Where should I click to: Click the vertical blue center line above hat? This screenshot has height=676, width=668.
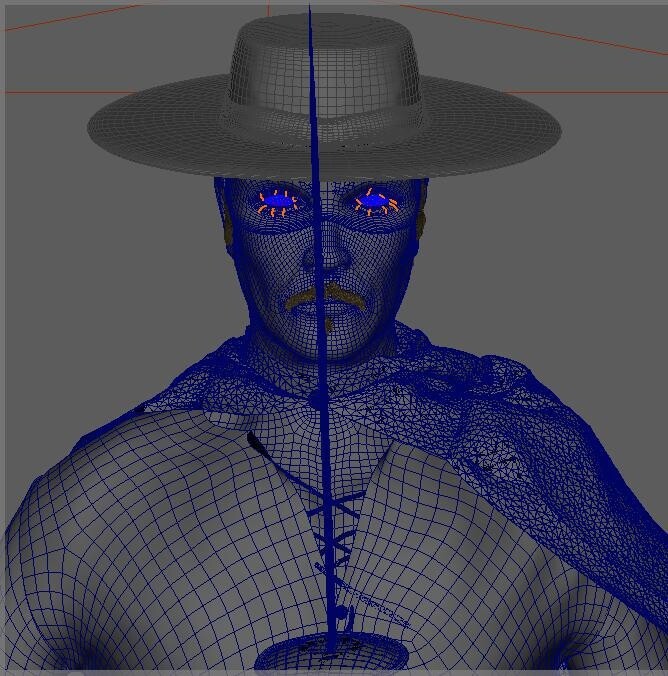[x=310, y=10]
